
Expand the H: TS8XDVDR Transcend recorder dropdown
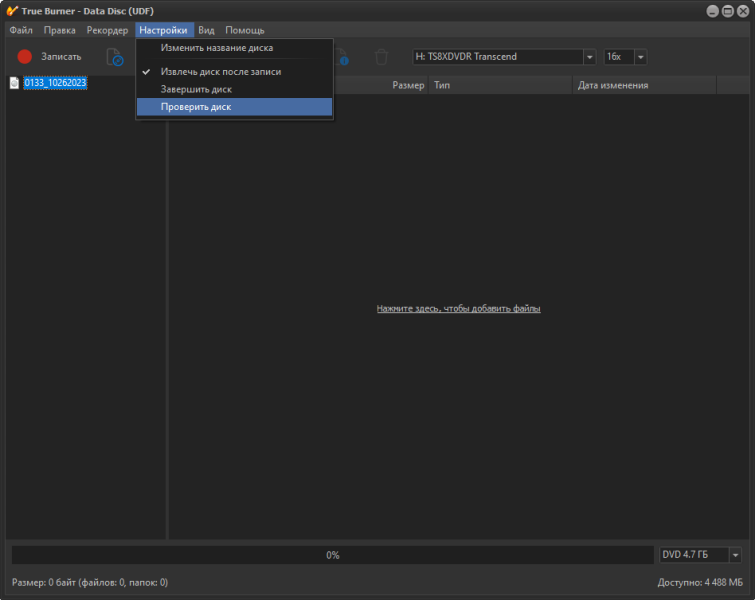589,57
